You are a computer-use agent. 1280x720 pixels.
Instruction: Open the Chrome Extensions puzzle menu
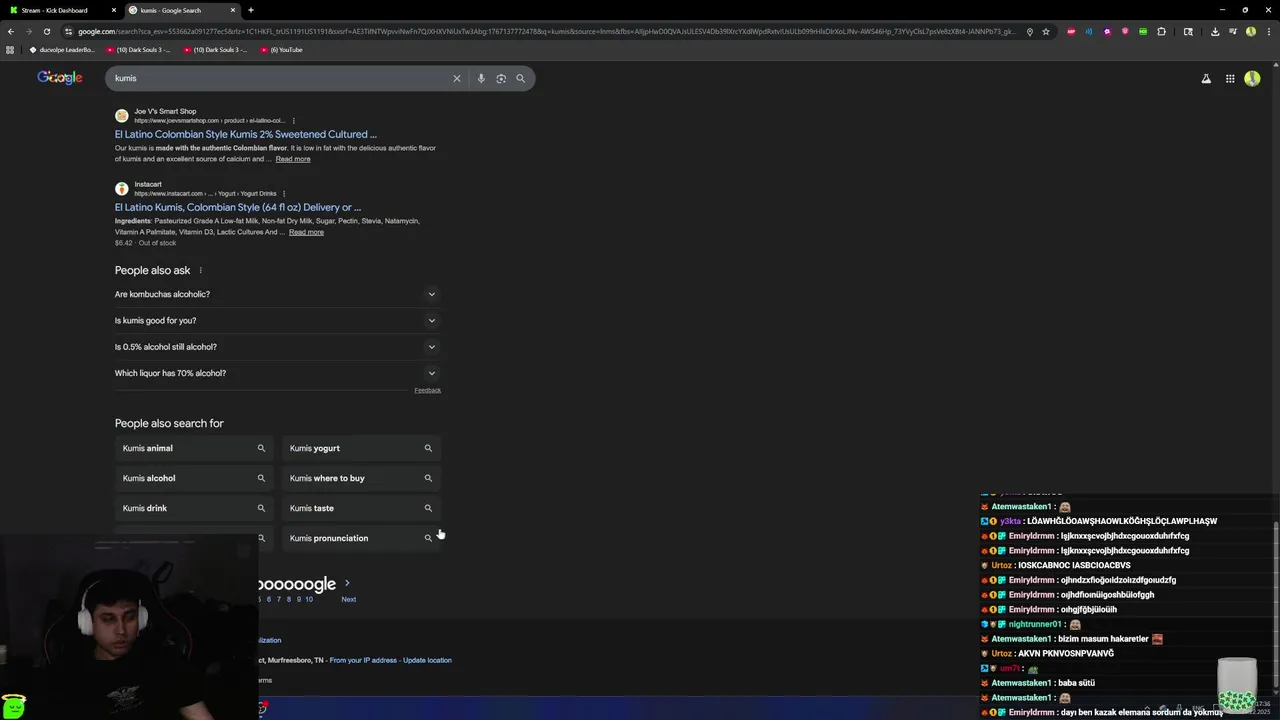click(x=1161, y=31)
